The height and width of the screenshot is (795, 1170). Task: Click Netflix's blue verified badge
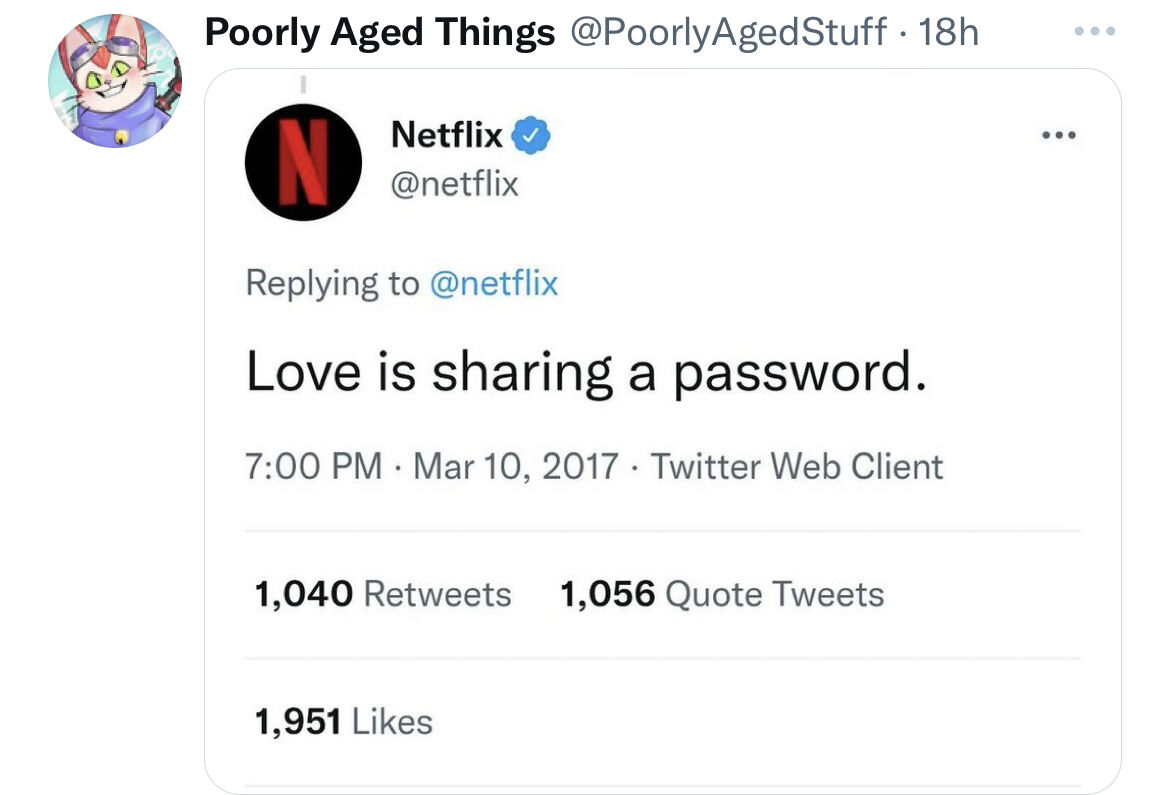pos(531,135)
